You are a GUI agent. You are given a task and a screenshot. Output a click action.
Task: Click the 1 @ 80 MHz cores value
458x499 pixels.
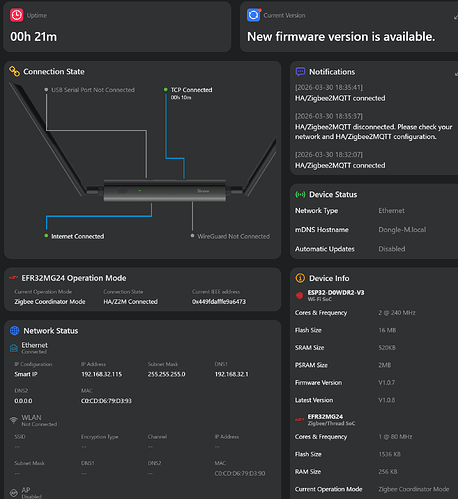395,436
